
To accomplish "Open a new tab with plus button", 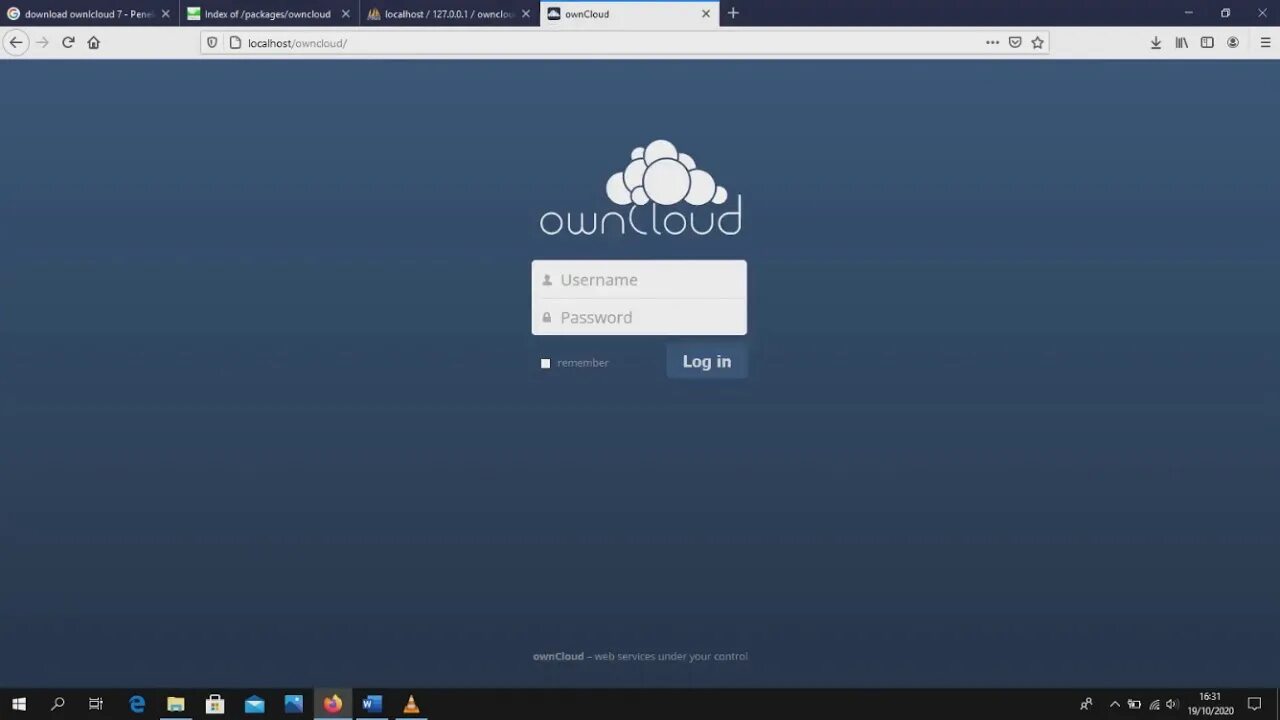I will click(733, 13).
